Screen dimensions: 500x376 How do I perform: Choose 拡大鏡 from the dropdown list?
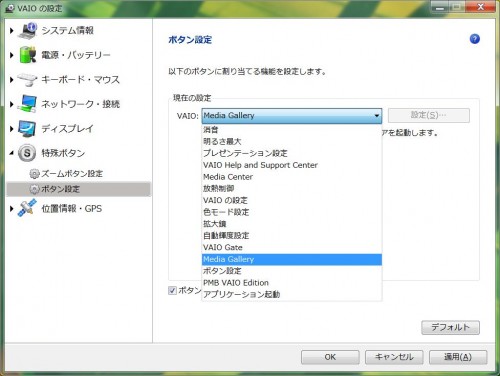tap(292, 224)
